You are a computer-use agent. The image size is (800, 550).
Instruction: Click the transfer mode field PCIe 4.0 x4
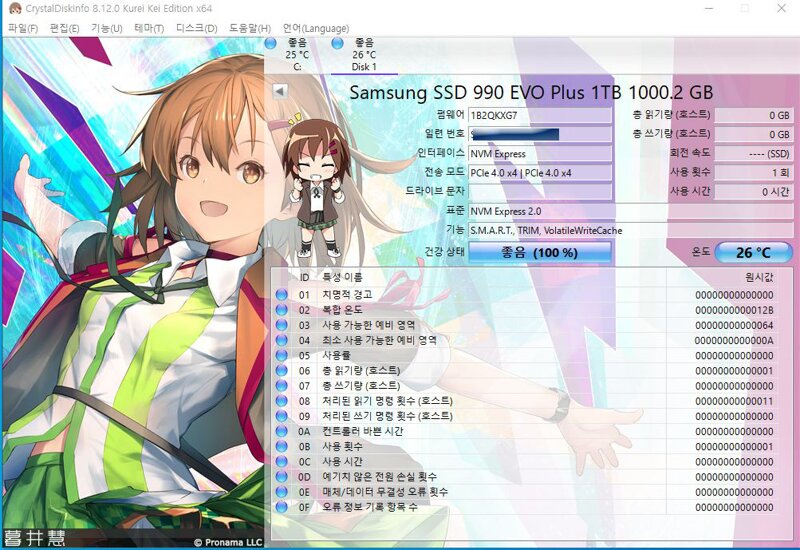(540, 173)
